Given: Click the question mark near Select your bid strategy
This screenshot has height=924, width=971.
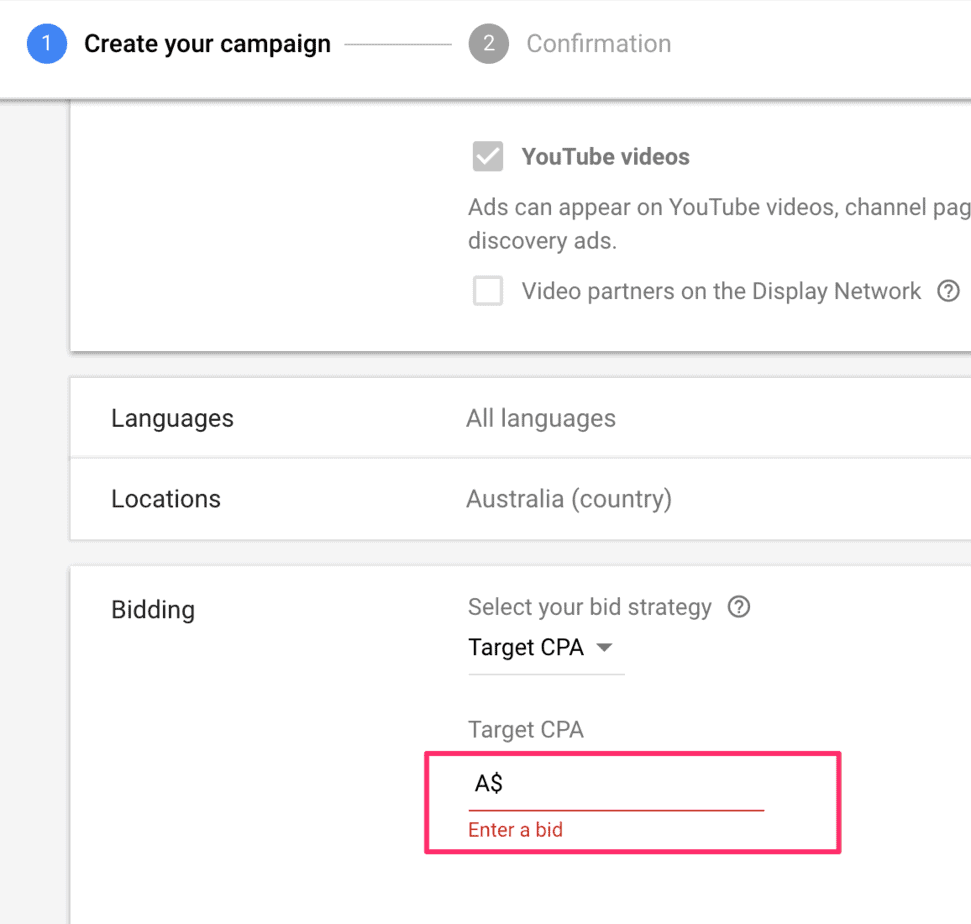Looking at the screenshot, I should click(738, 607).
